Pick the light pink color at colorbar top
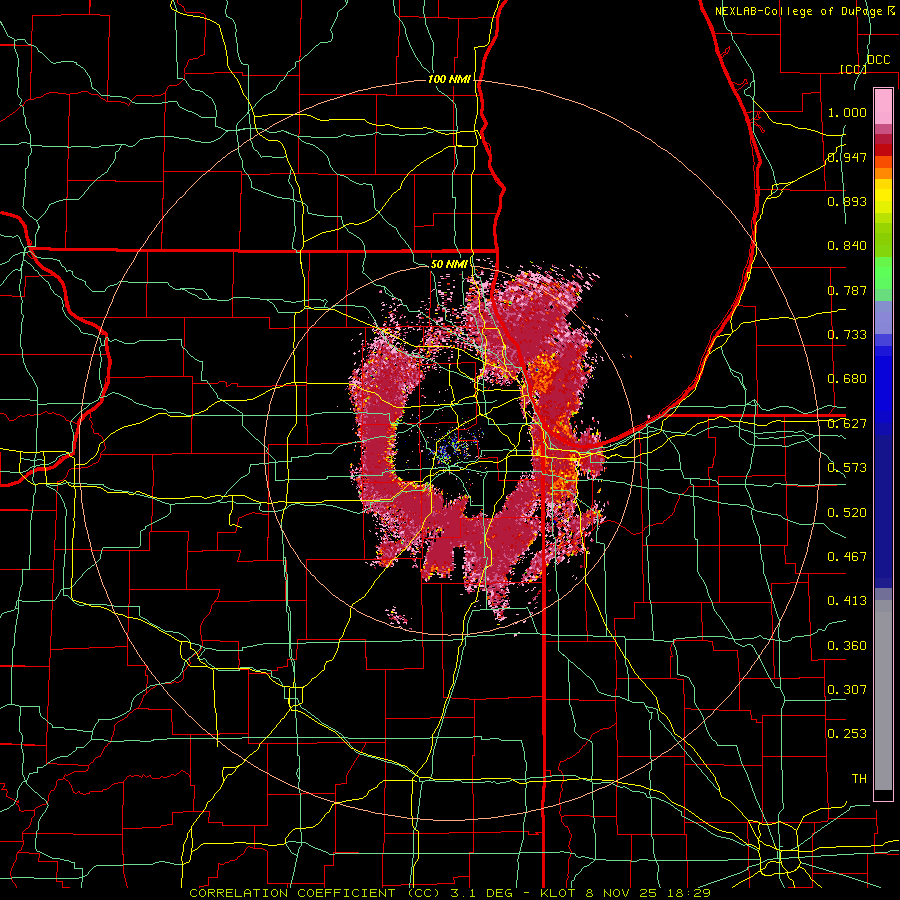Screen dimensions: 900x900 click(883, 107)
